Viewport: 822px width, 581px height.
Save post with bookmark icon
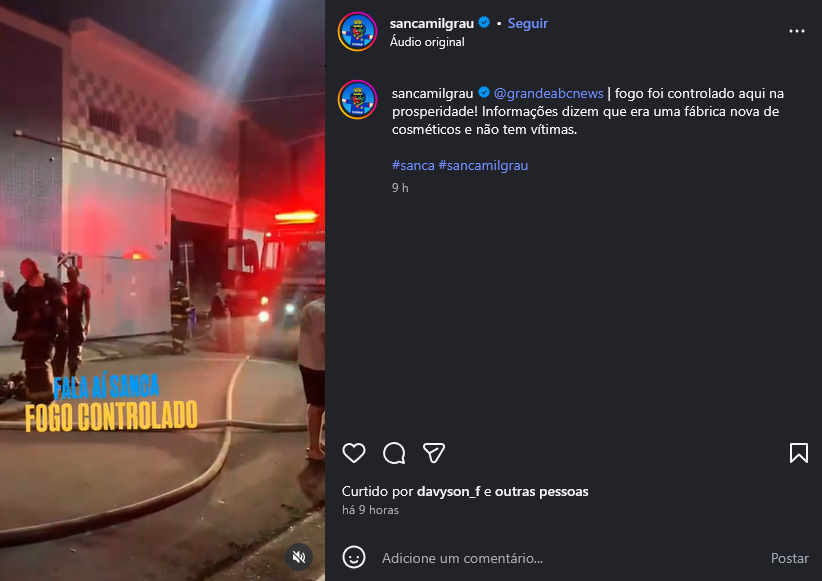[x=798, y=453]
